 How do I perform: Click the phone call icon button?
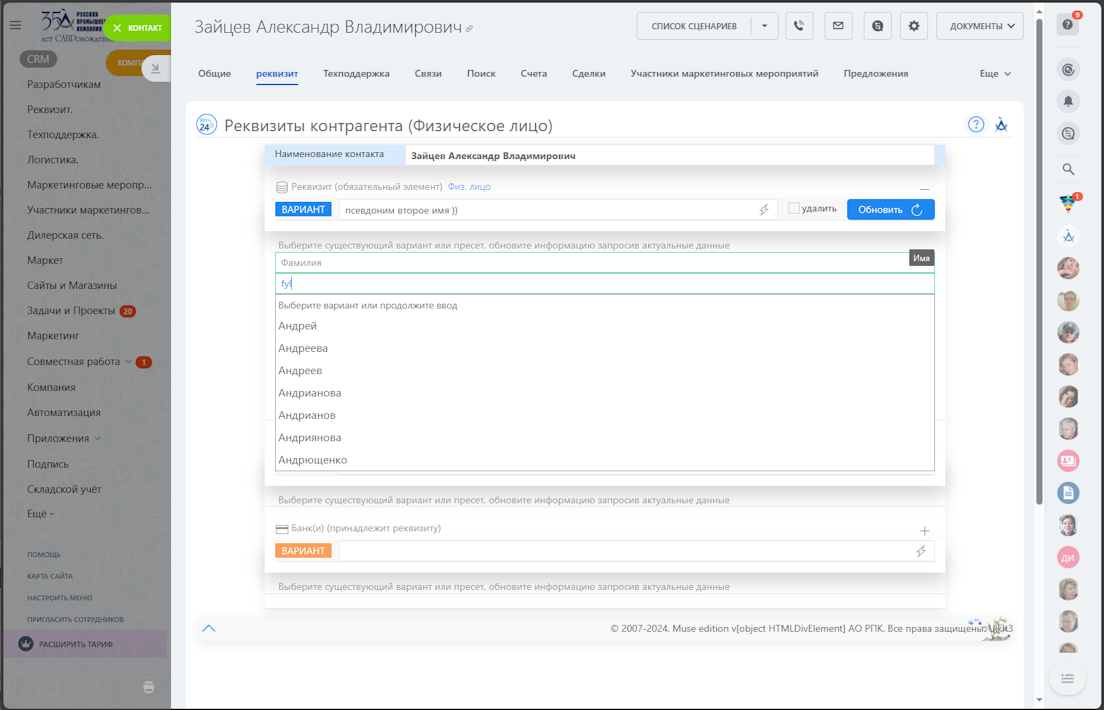pos(799,26)
